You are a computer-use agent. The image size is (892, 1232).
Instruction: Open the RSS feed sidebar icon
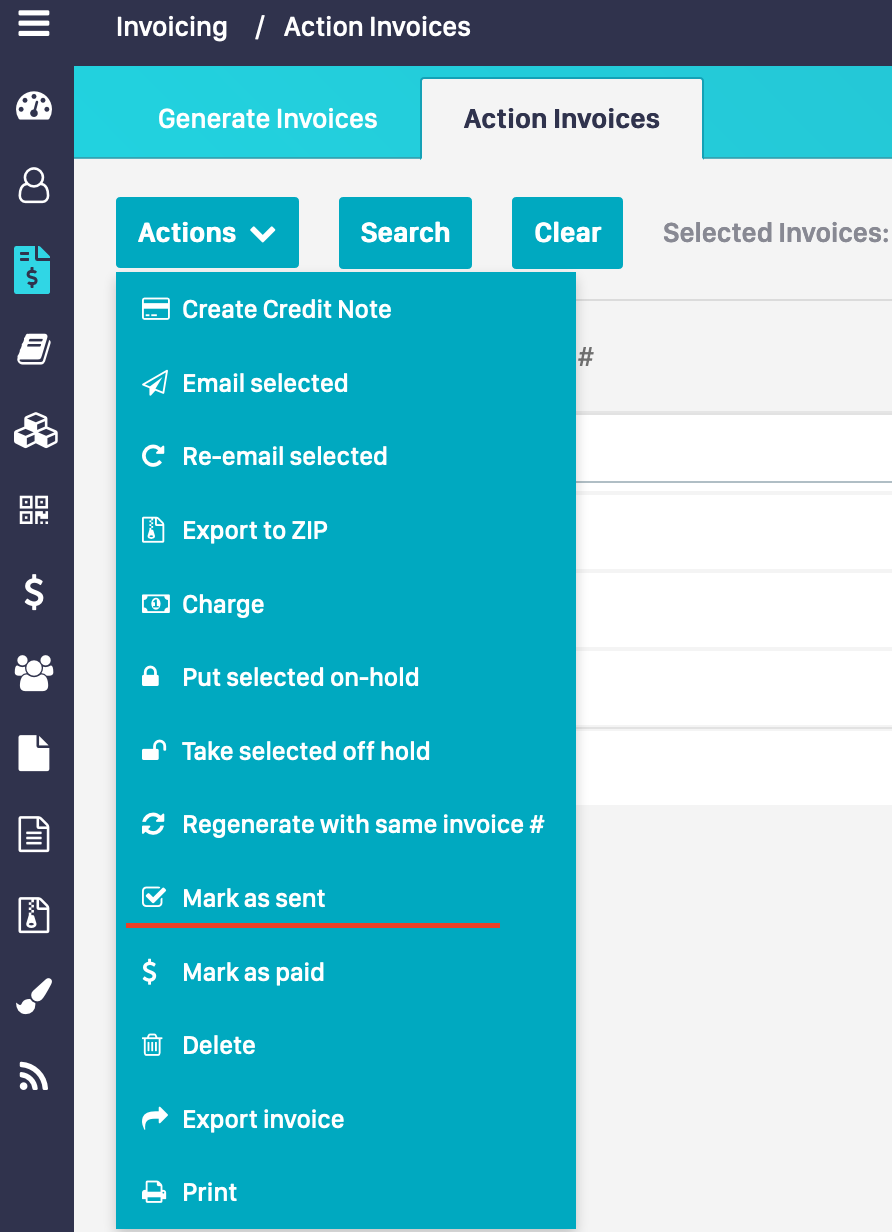(34, 1076)
